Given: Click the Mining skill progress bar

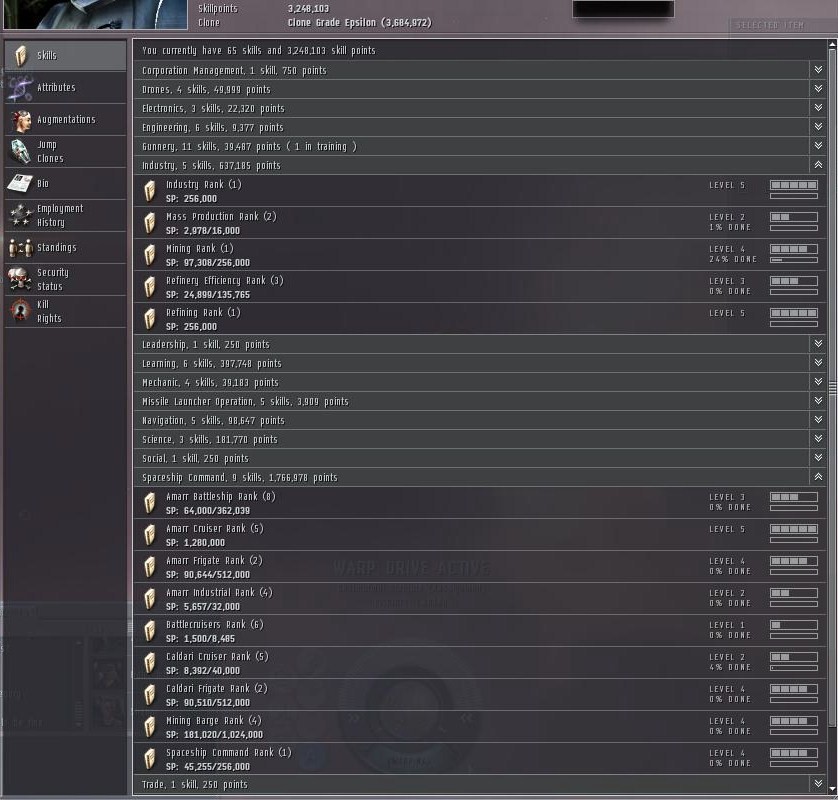Looking at the screenshot, I should pyautogui.click(x=794, y=260).
